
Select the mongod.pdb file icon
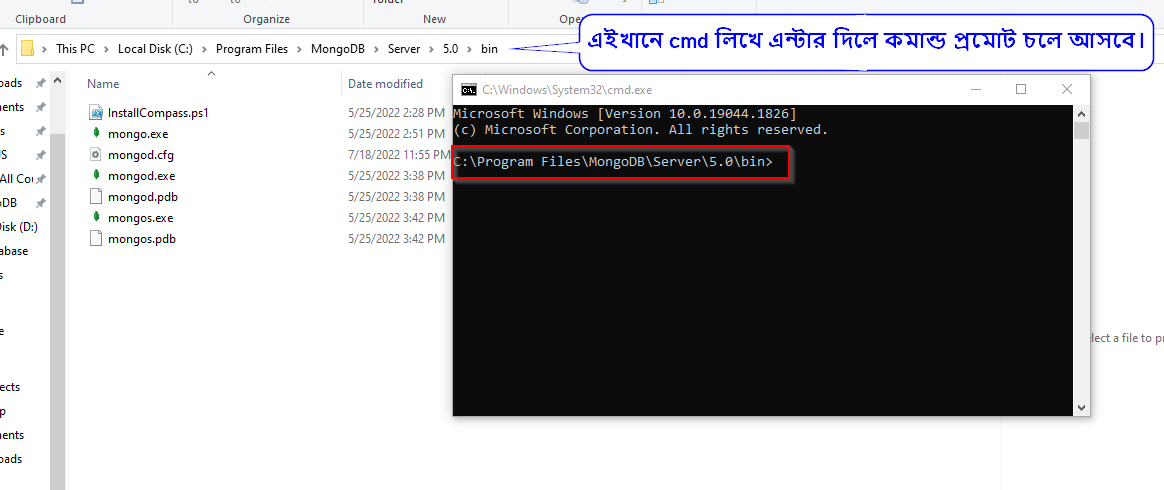[x=96, y=197]
